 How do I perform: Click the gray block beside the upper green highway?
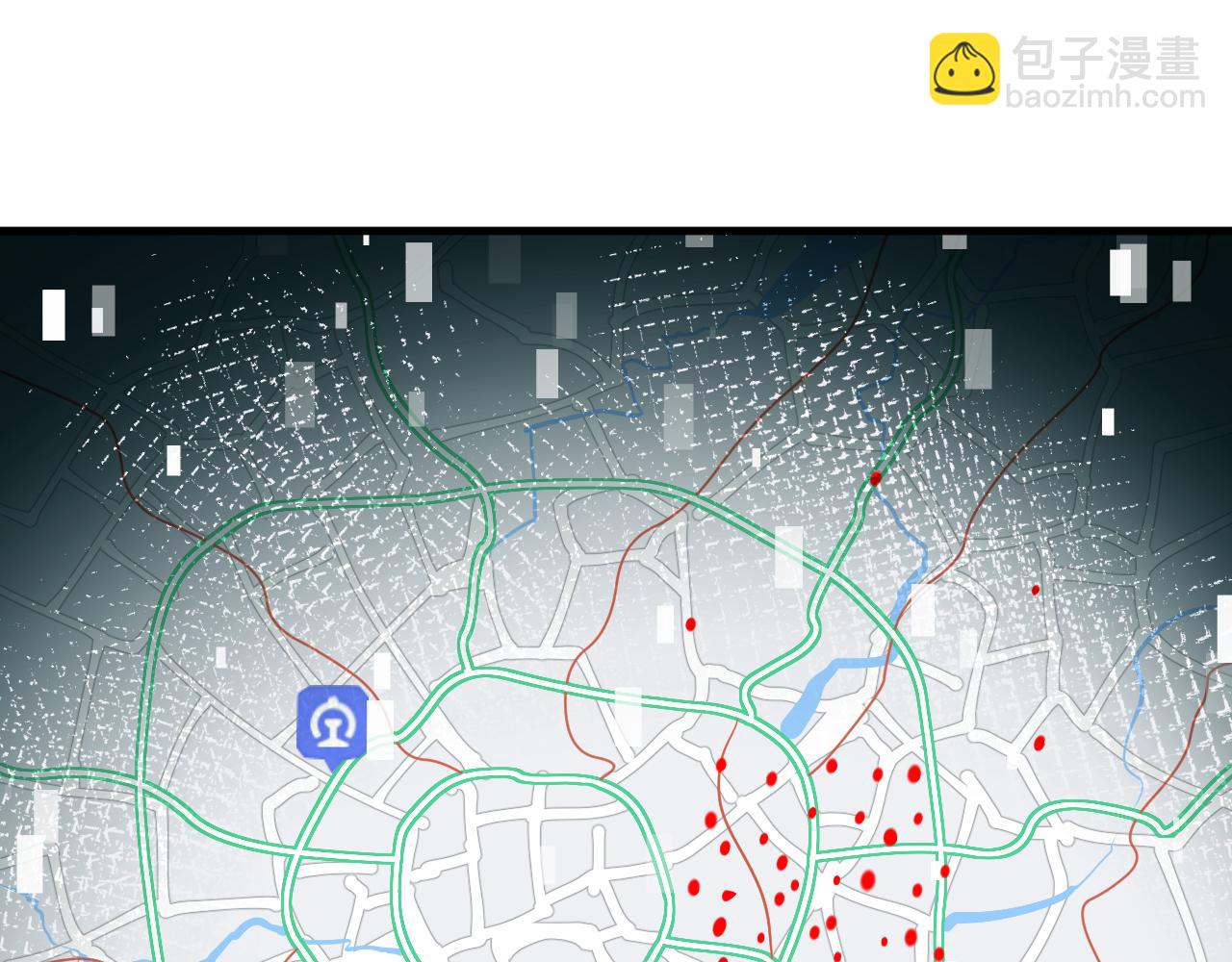pos(977,358)
